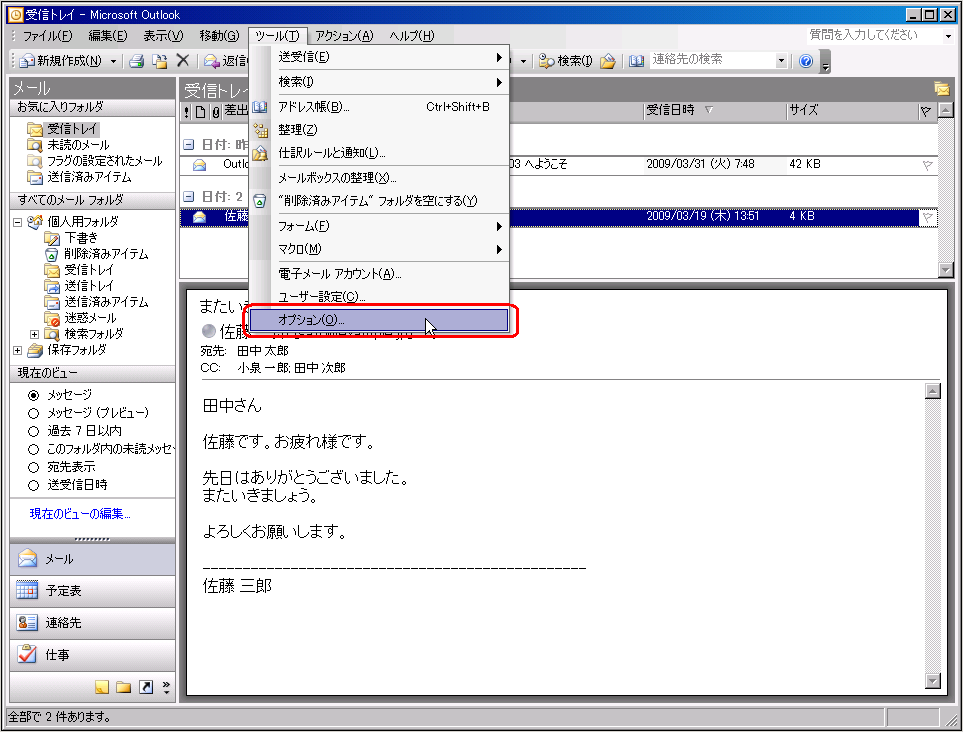The height and width of the screenshot is (732, 963).
Task: Open the Tasks (仕事) navigation button
Action: click(x=92, y=655)
